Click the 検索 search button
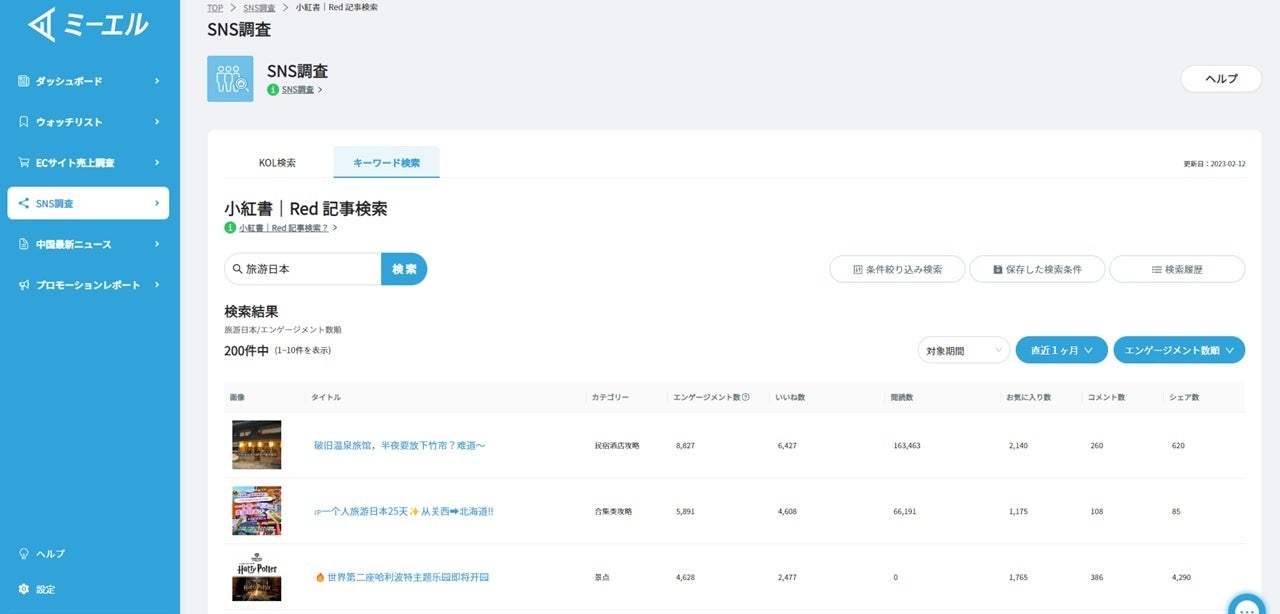 point(403,268)
